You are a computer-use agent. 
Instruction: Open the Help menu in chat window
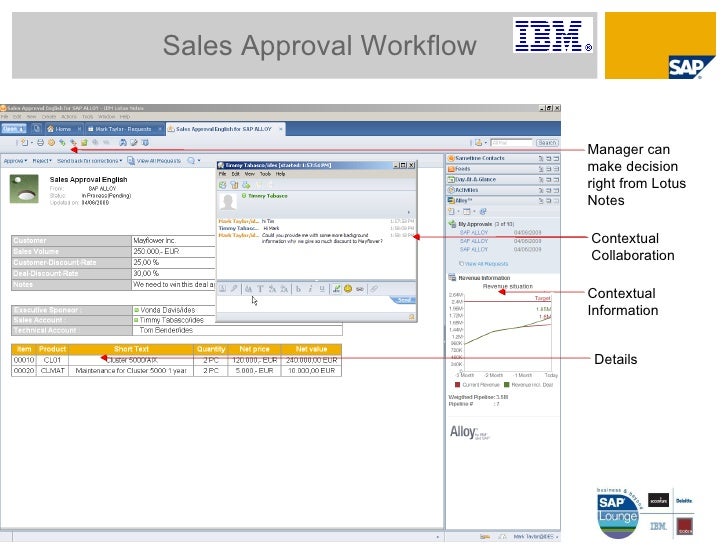click(x=280, y=174)
